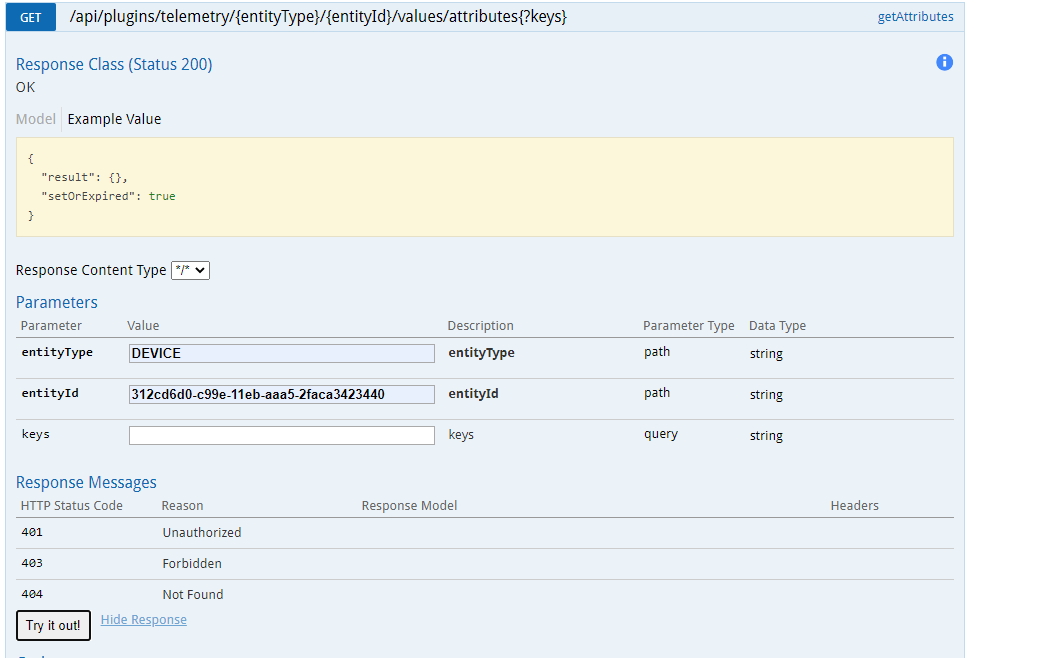Screen dimensions: 1047x658
Task: Click the Not Found reason text
Action: (x=194, y=593)
